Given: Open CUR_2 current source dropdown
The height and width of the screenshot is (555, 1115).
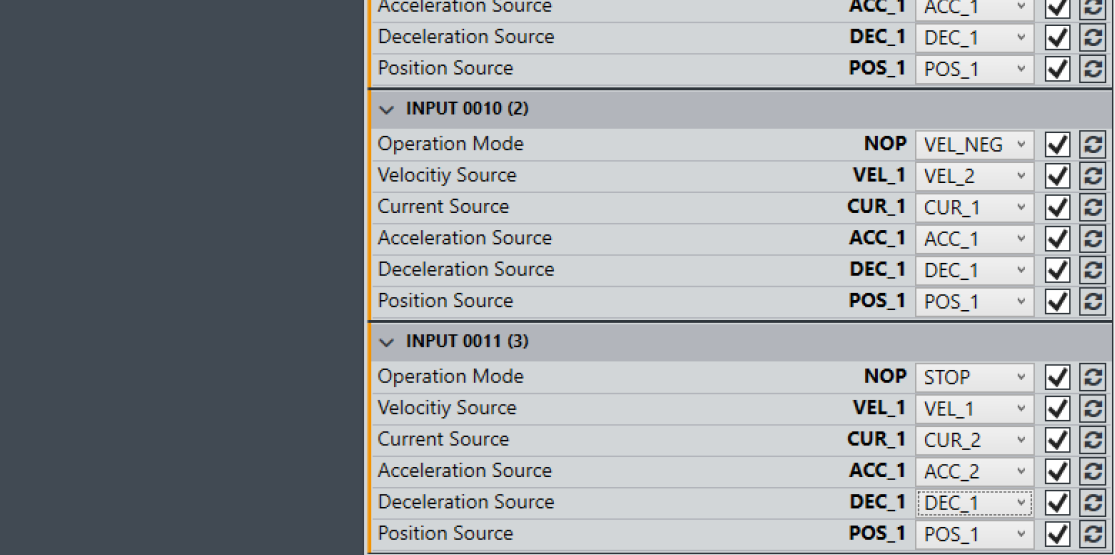Looking at the screenshot, I should click(974, 440).
